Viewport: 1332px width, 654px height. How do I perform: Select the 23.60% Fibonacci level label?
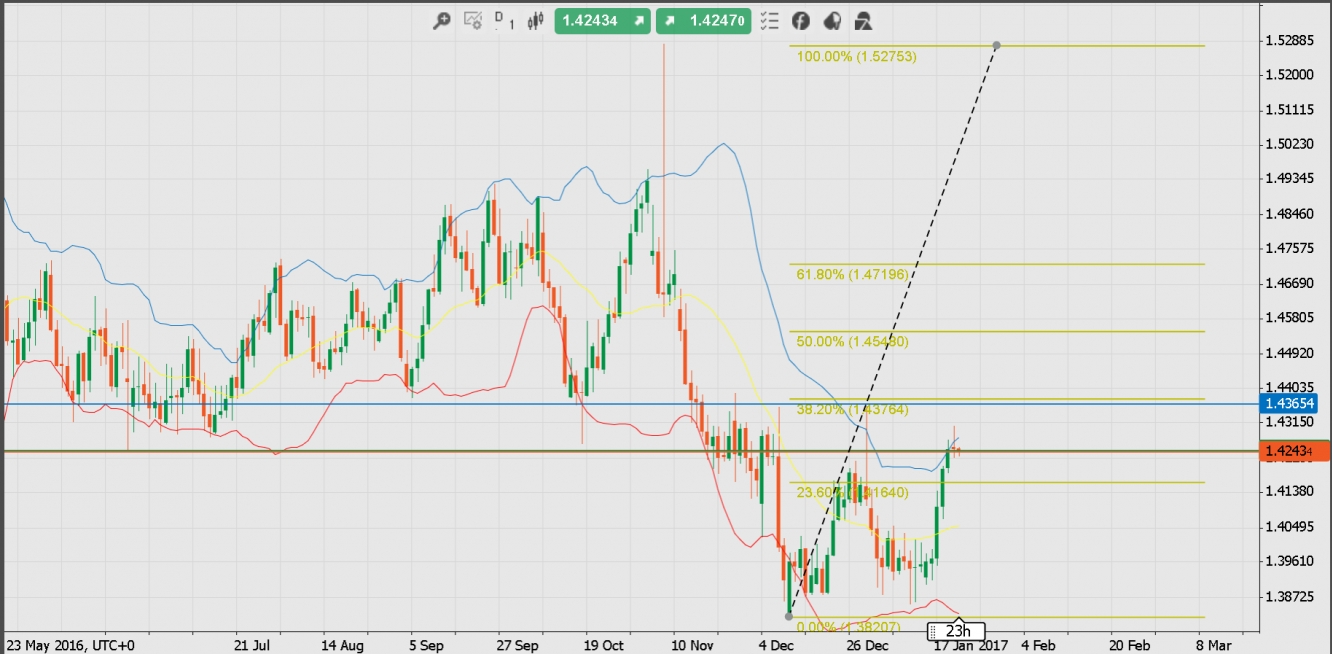point(852,492)
